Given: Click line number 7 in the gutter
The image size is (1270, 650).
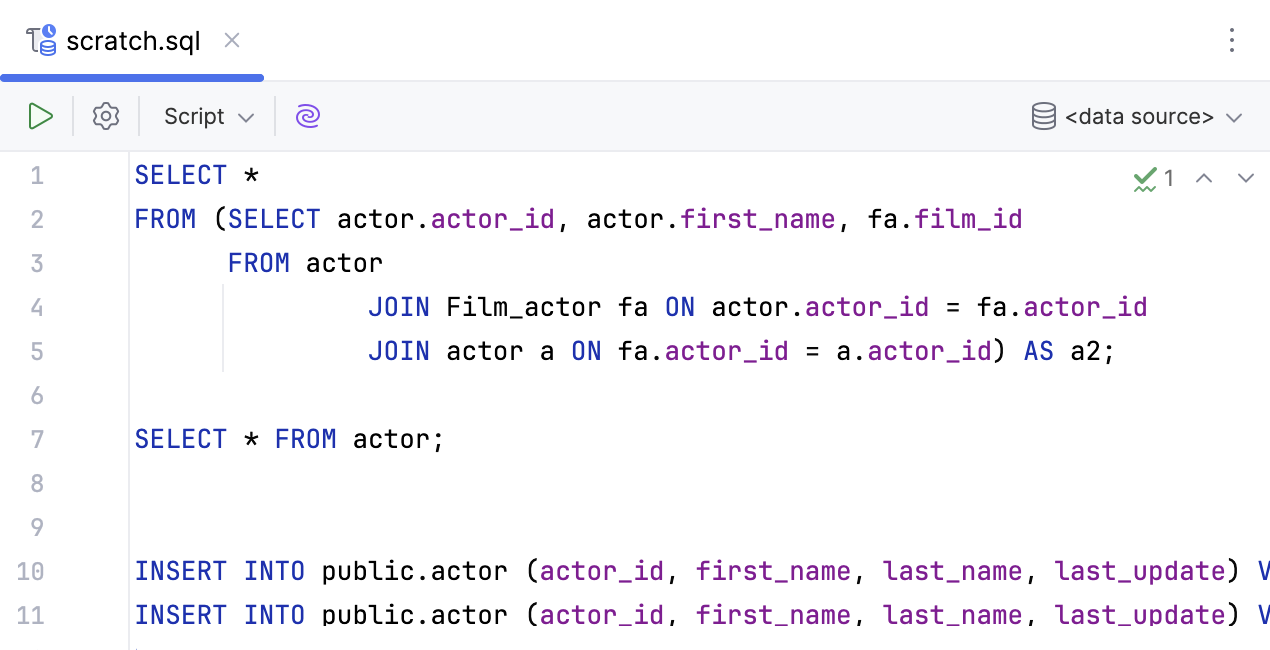Looking at the screenshot, I should (37, 439).
